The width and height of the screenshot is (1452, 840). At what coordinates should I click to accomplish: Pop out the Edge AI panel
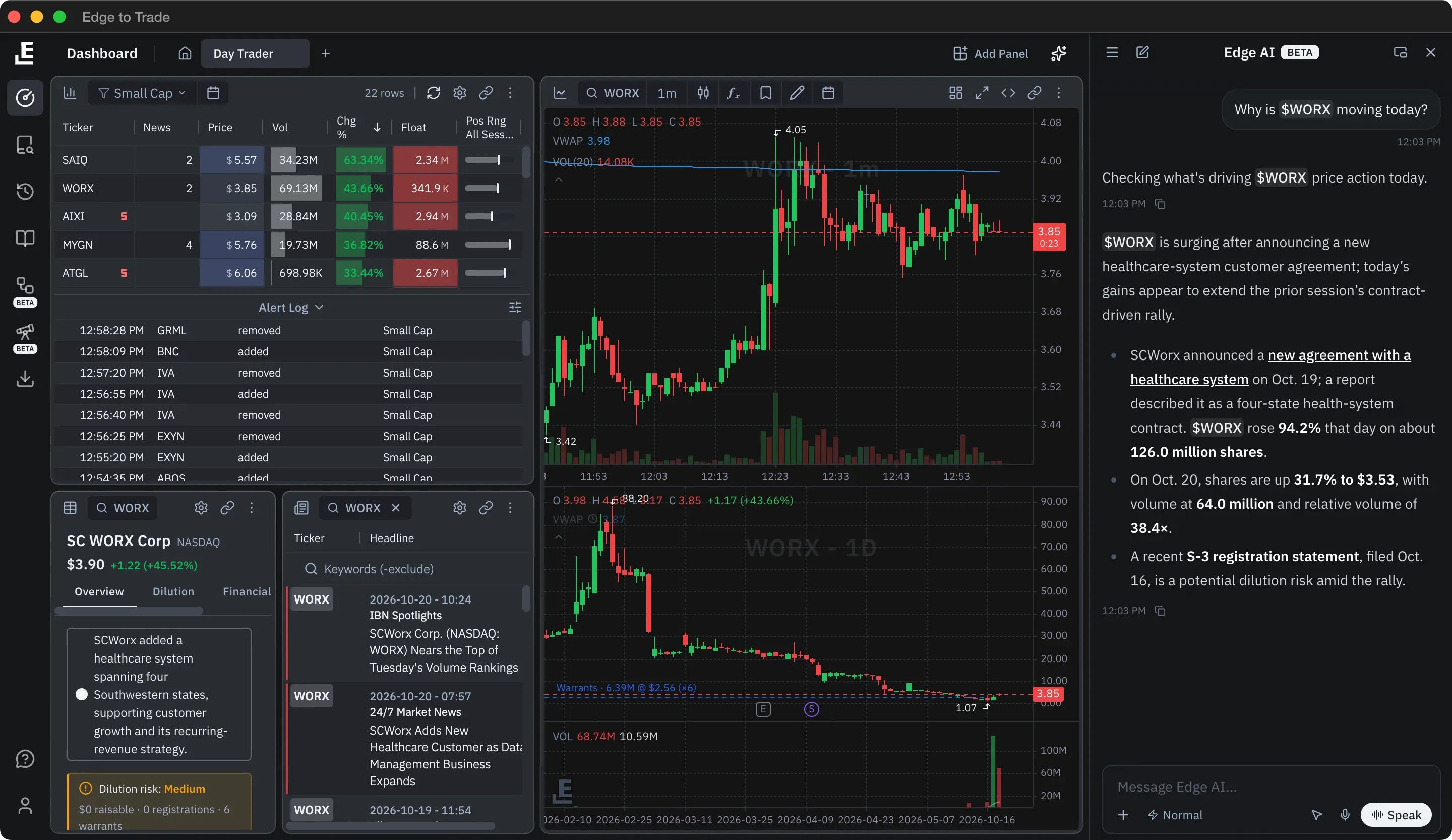pyautogui.click(x=1400, y=52)
